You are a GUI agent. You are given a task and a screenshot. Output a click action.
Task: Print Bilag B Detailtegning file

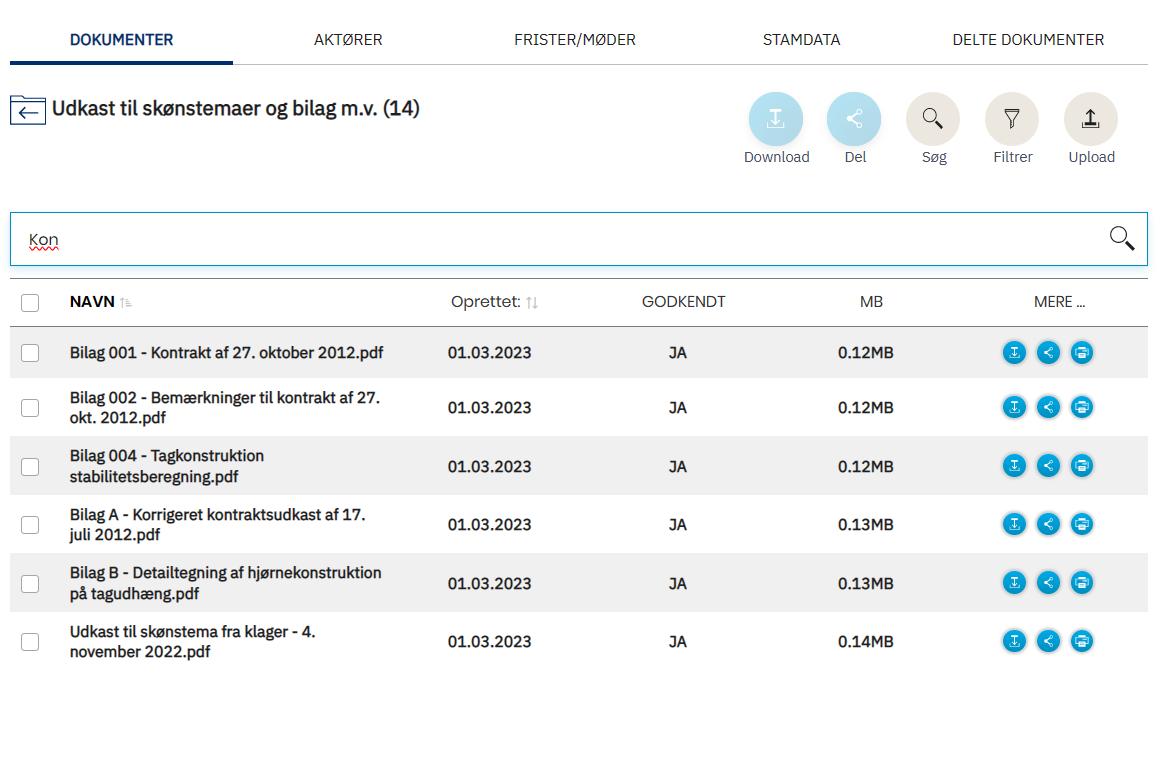pyautogui.click(x=1082, y=583)
